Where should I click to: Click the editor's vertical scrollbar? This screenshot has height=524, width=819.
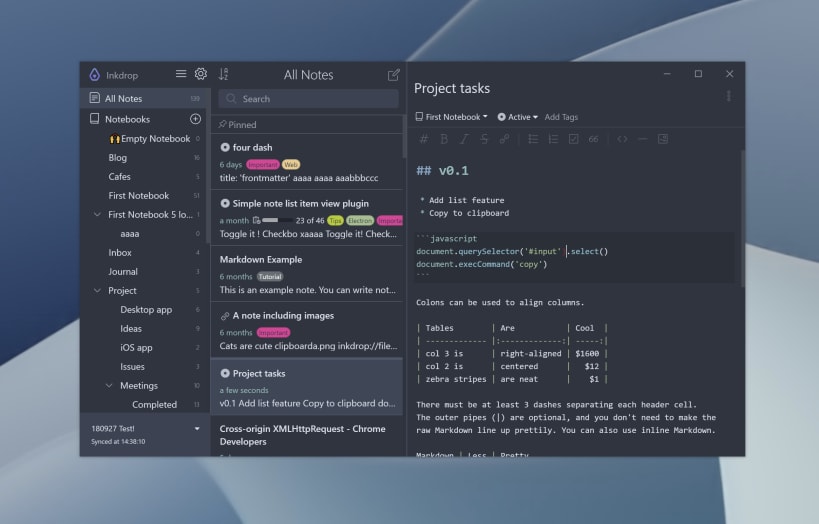pos(742,218)
